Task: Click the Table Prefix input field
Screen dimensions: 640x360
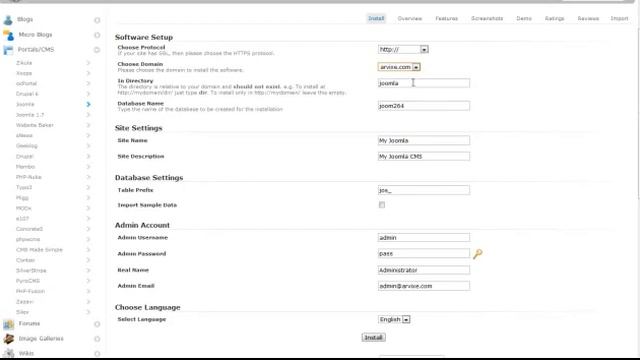Action: (424, 190)
